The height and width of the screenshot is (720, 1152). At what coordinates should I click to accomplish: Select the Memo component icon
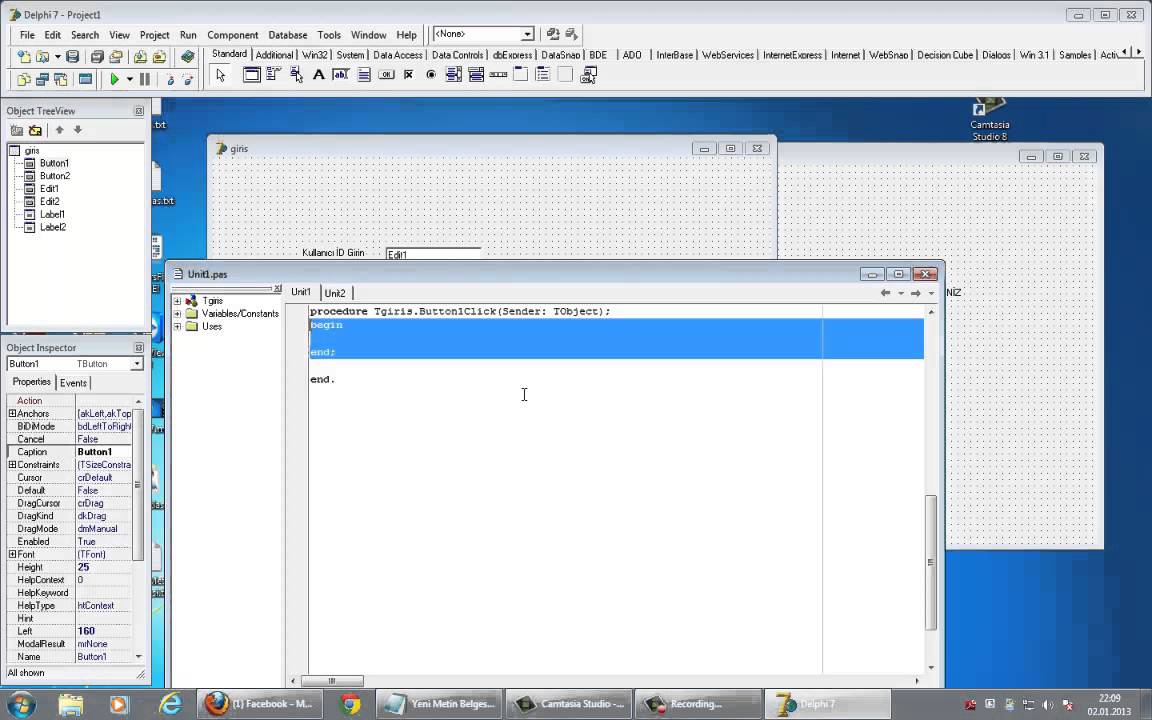click(x=364, y=74)
